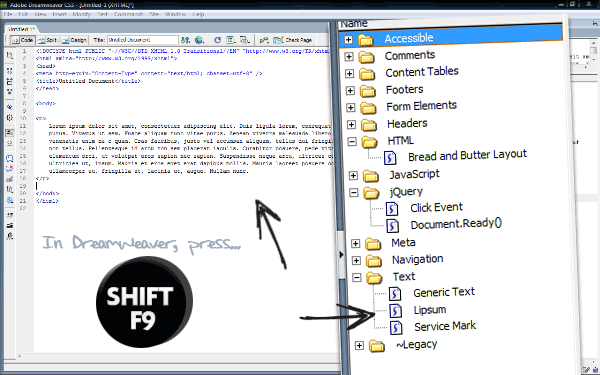Switch to Code view button
This screenshot has width=600, height=375.
point(23,40)
